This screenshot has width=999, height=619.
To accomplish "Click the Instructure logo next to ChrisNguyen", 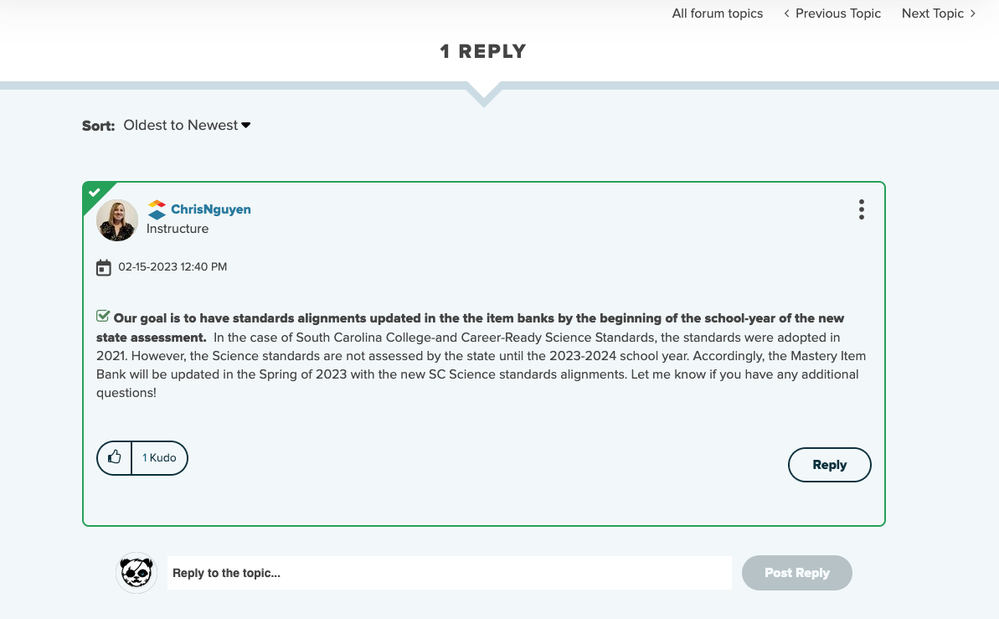I will pos(156,210).
